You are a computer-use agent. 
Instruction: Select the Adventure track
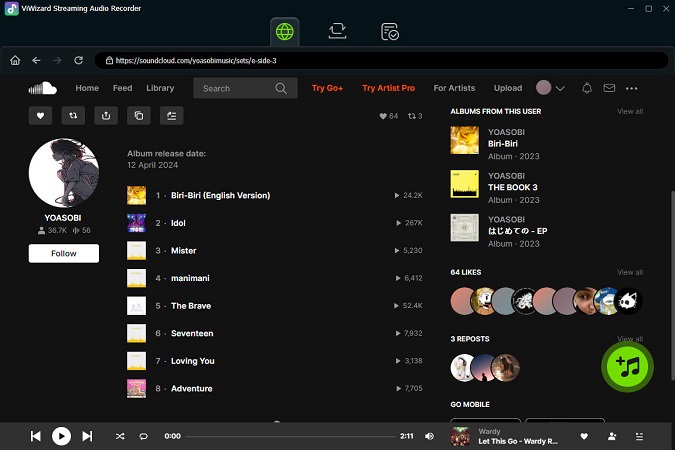[275, 388]
